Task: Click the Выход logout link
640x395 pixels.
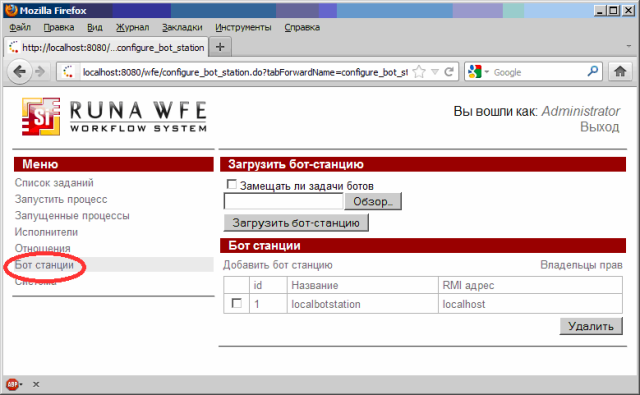Action: tap(600, 127)
